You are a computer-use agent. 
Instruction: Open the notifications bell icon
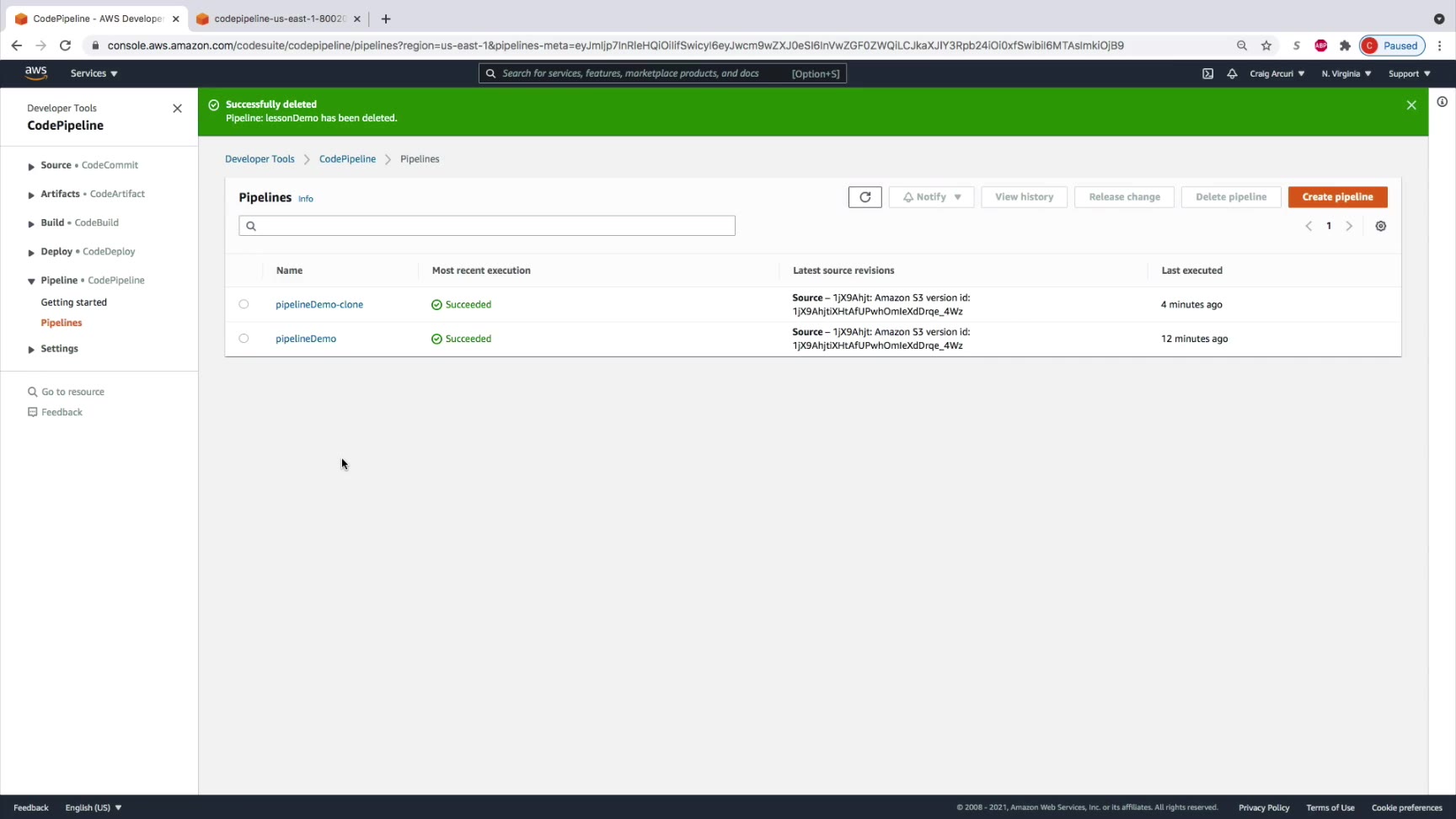pyautogui.click(x=1232, y=74)
